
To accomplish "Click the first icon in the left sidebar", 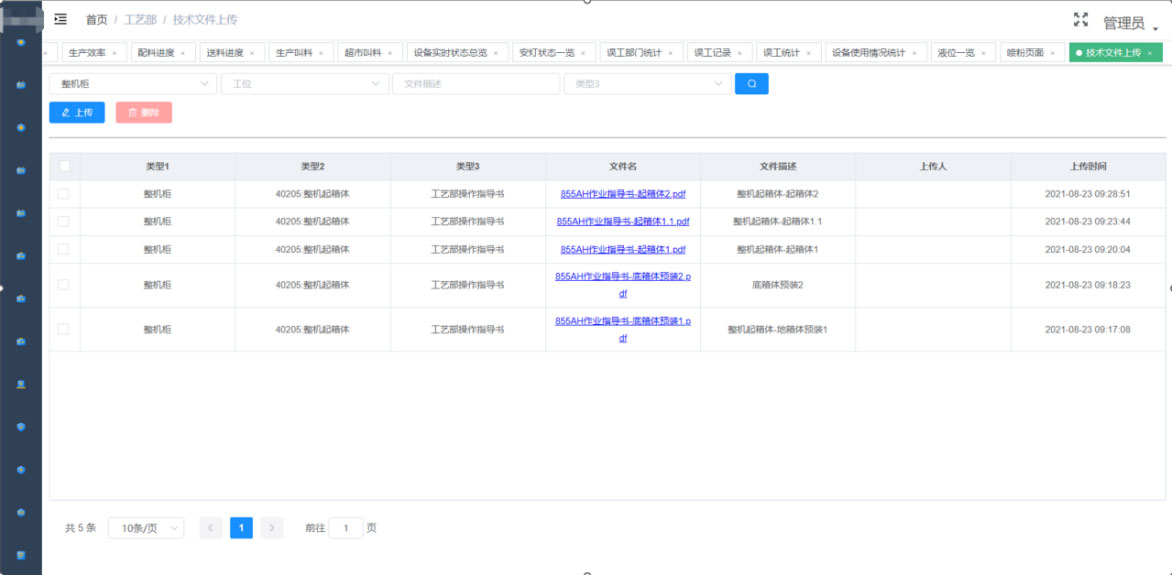I will (21, 43).
